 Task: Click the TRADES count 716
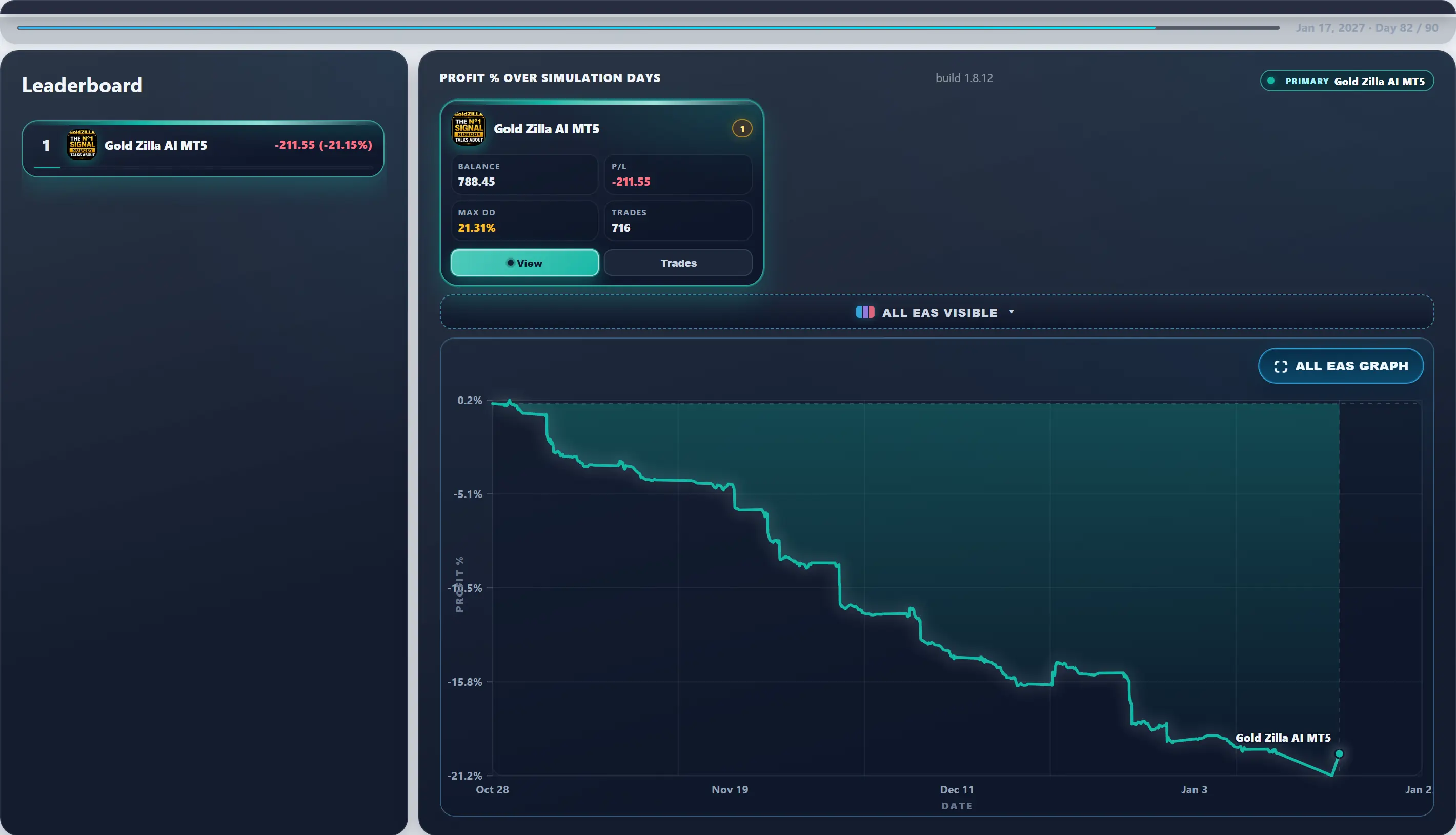[621, 228]
